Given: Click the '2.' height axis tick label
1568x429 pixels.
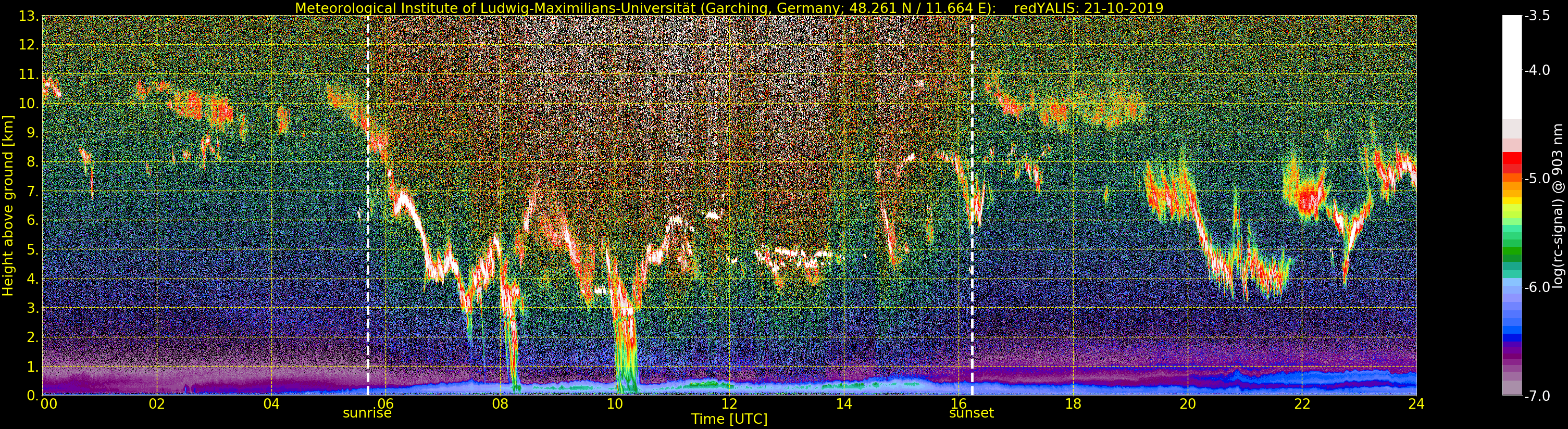Looking at the screenshot, I should [33, 338].
